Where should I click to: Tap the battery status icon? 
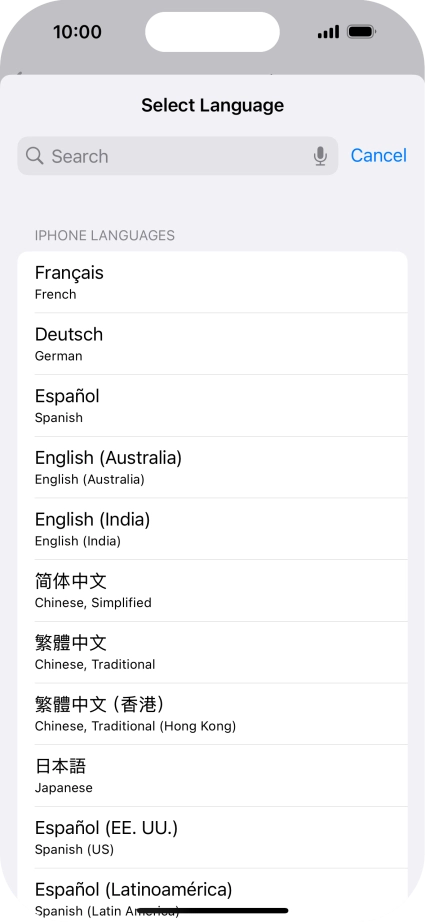tap(361, 32)
